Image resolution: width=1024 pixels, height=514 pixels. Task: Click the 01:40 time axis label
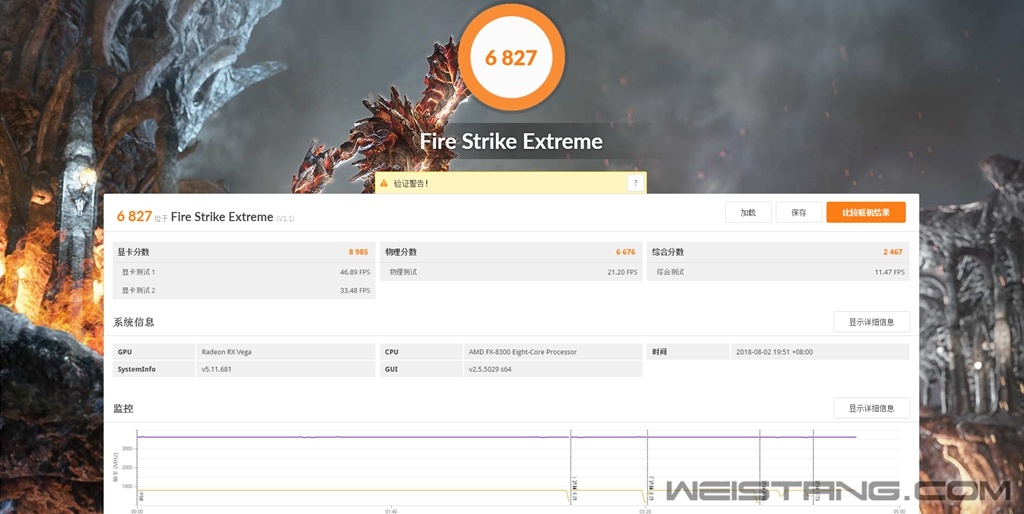pyautogui.click(x=391, y=511)
